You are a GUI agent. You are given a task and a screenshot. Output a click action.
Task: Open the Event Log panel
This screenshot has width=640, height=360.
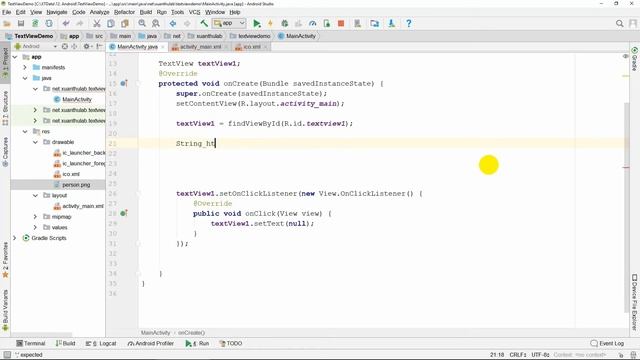pos(607,344)
